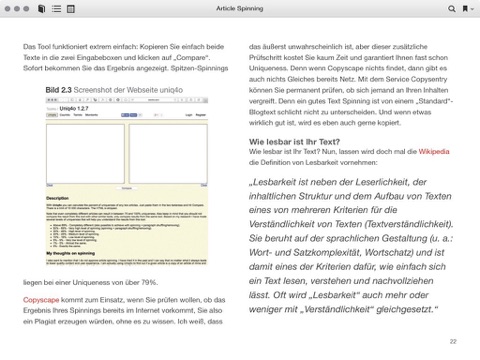Minimize the book window
Viewport: 480px width, 360px height.
(x=17, y=9)
